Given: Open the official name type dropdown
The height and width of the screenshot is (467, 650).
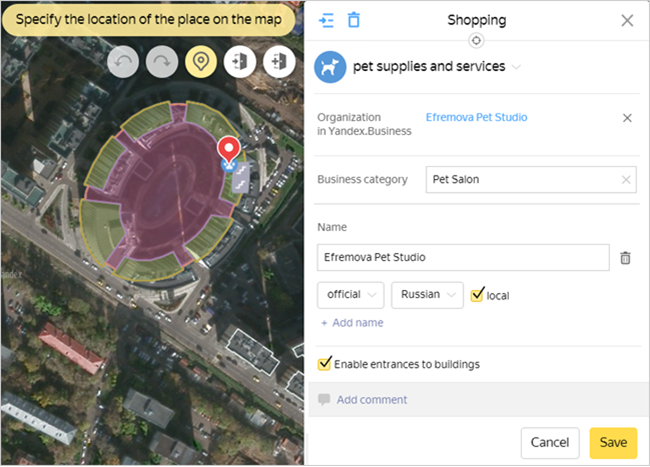Looking at the screenshot, I should click(351, 295).
